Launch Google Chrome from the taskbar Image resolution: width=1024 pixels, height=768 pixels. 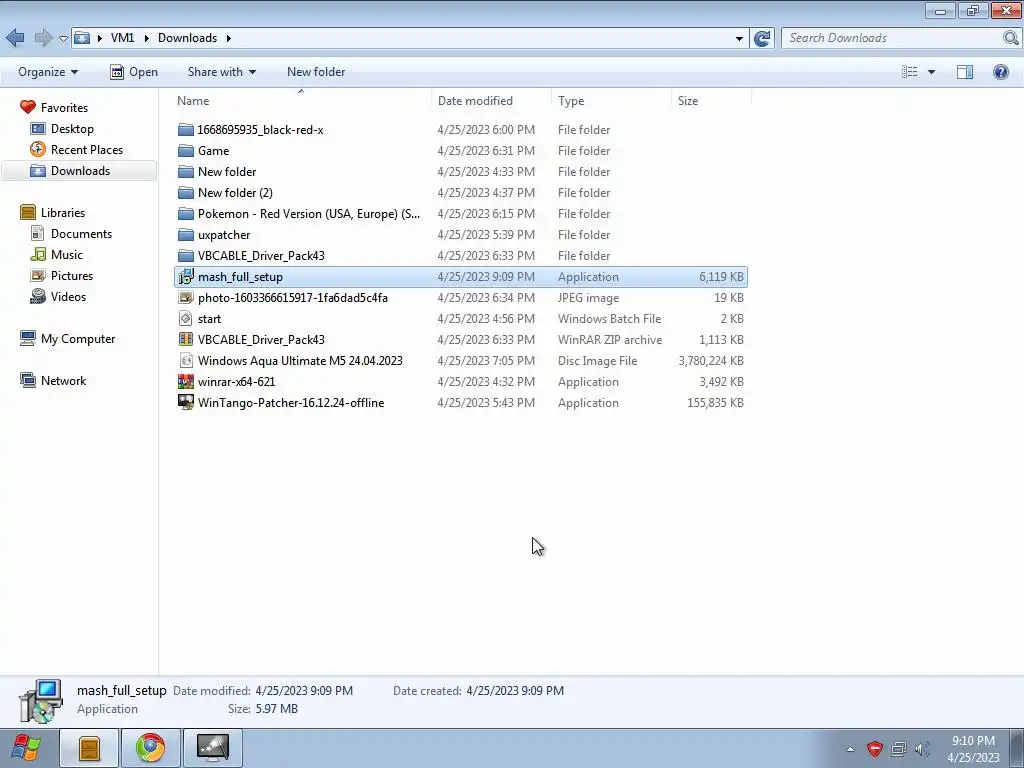151,748
